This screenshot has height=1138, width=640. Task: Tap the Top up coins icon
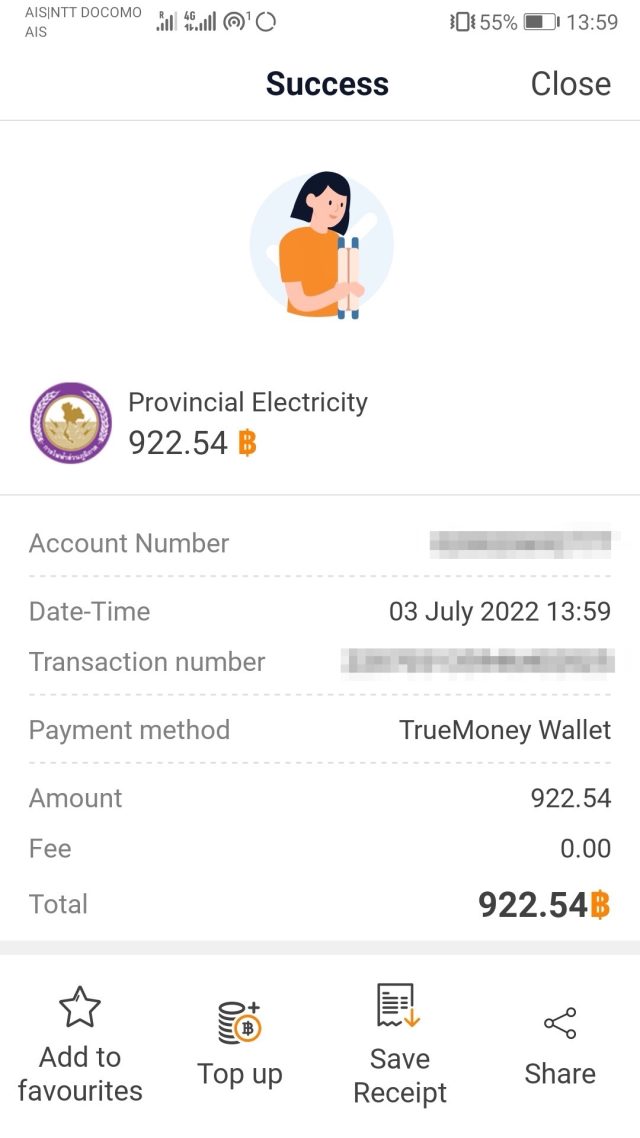click(x=240, y=1022)
